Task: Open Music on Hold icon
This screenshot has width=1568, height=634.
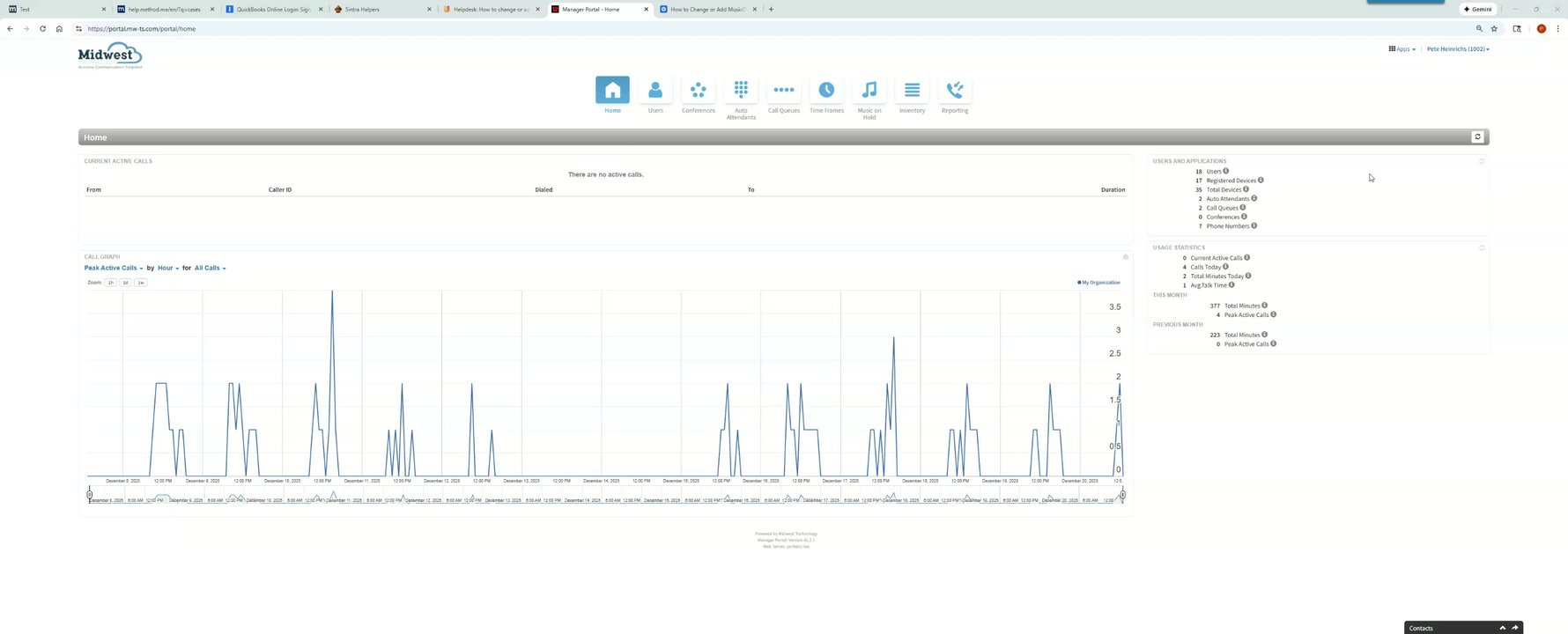Action: pos(869,91)
